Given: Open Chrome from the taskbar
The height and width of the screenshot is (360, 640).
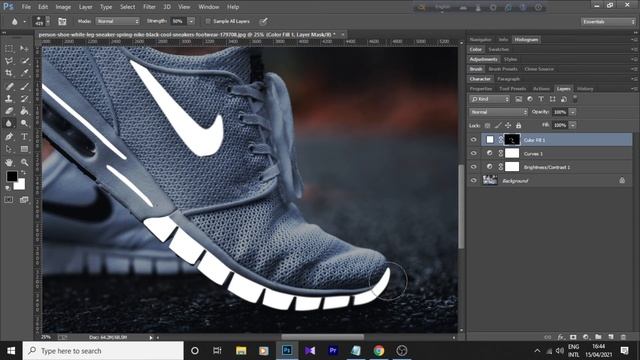Looking at the screenshot, I should click(378, 350).
